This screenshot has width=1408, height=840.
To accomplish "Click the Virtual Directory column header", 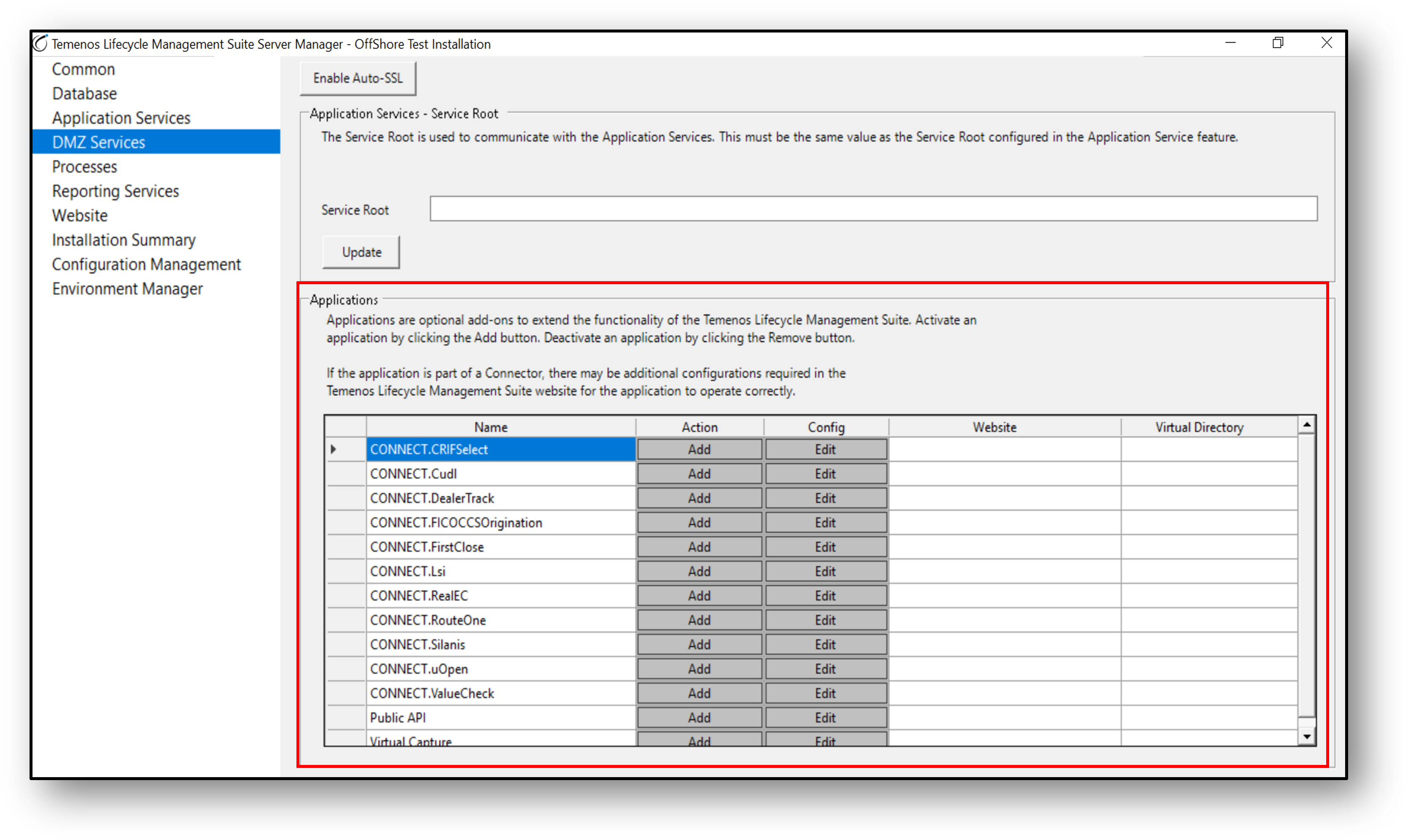I will pyautogui.click(x=1209, y=427).
